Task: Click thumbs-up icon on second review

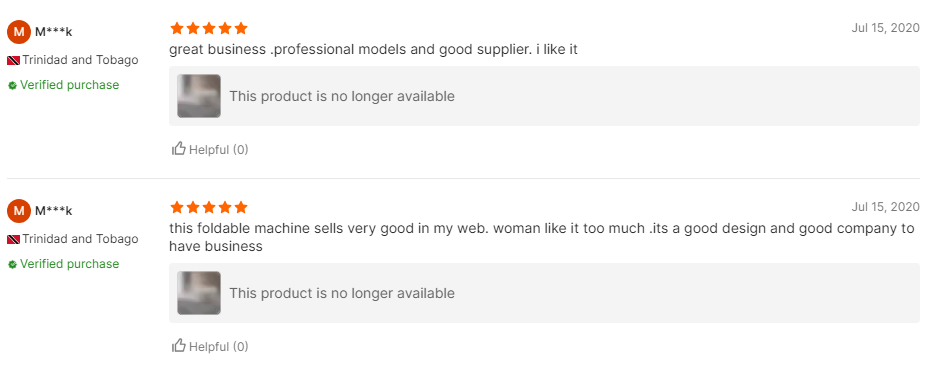Action: click(x=179, y=346)
